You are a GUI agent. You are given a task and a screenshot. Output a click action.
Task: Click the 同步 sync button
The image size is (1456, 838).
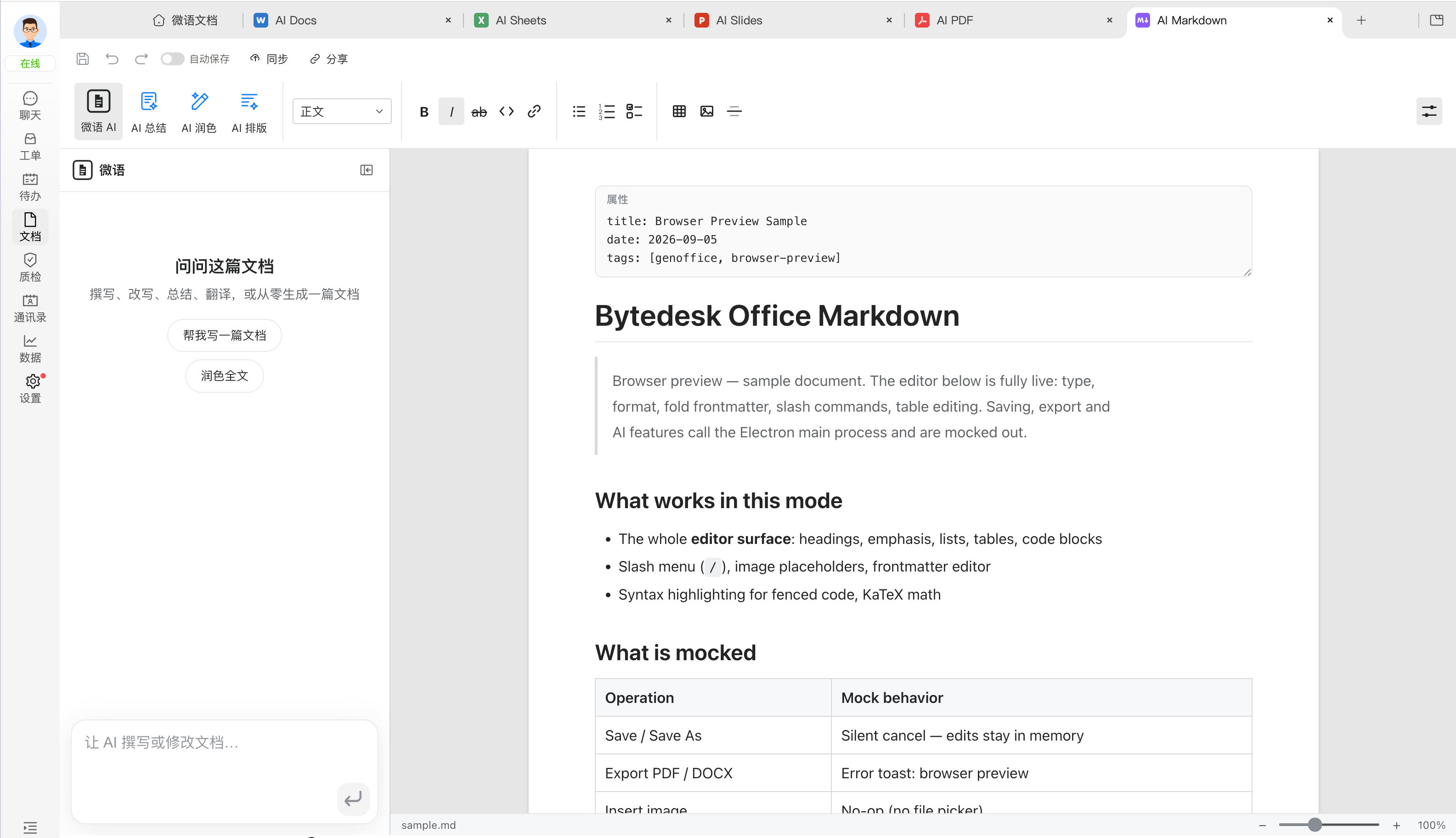coord(269,59)
